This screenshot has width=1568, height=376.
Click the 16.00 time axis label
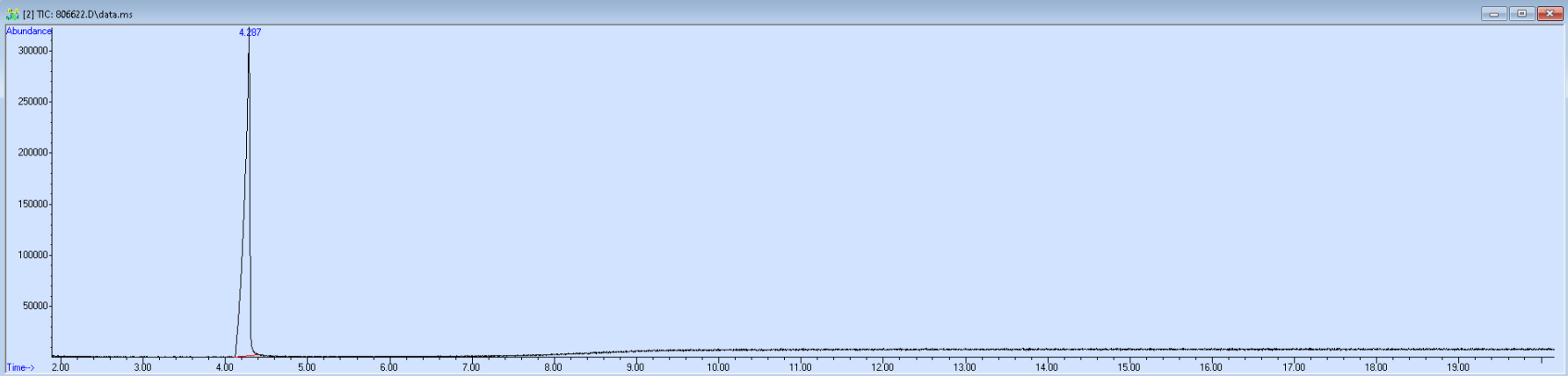pos(1211,367)
